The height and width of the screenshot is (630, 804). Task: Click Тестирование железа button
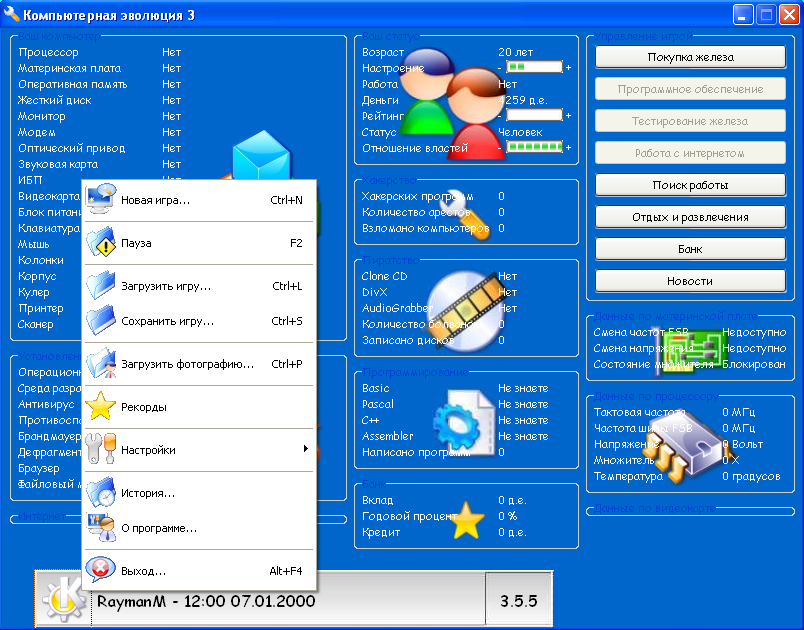[x=690, y=121]
